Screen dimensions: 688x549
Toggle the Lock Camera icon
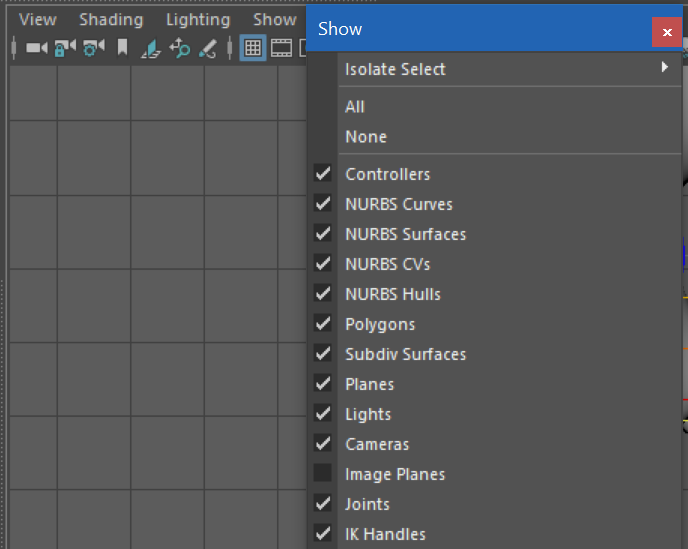pos(65,48)
